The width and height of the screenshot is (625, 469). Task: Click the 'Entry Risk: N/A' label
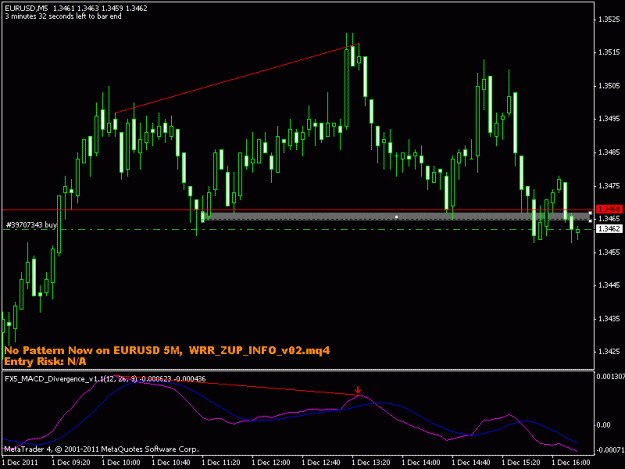click(45, 361)
